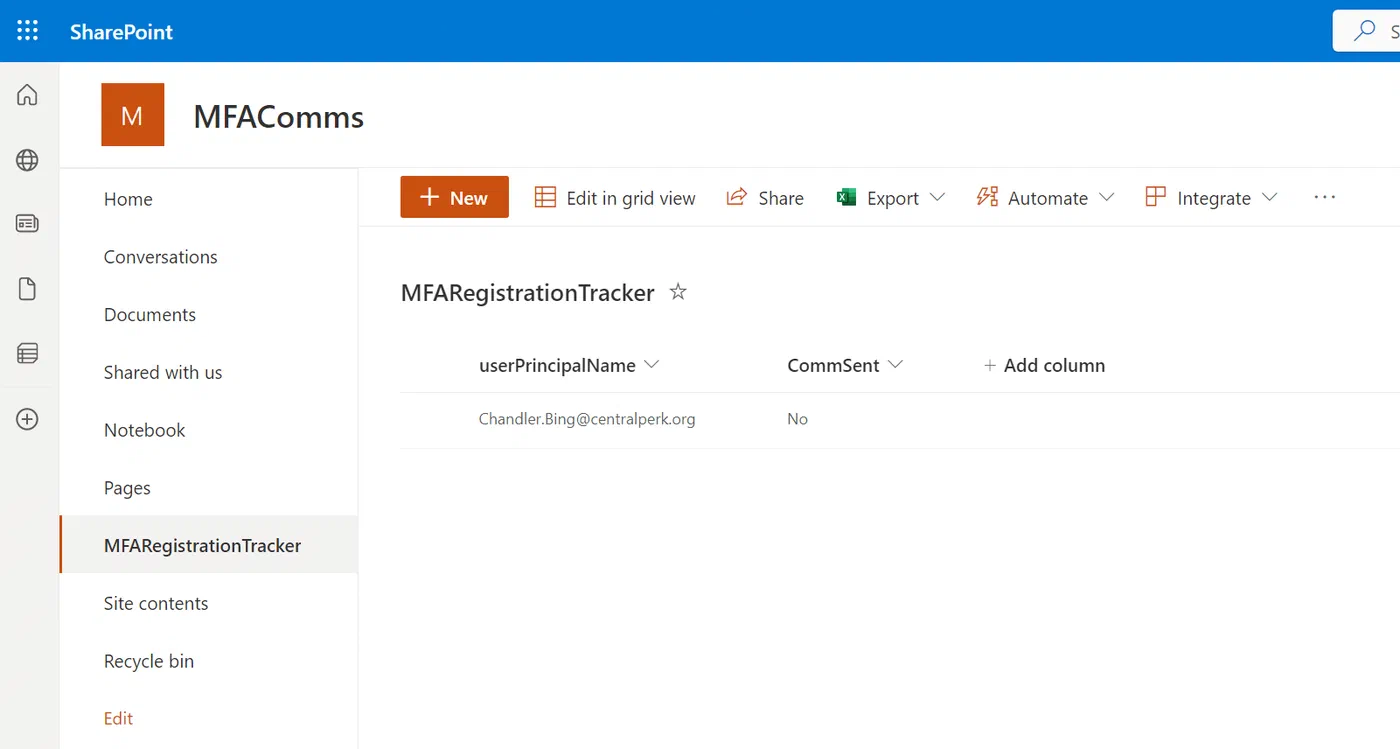Viewport: 1400px width, 749px height.
Task: Click the Integrate icon
Action: pos(1156,197)
